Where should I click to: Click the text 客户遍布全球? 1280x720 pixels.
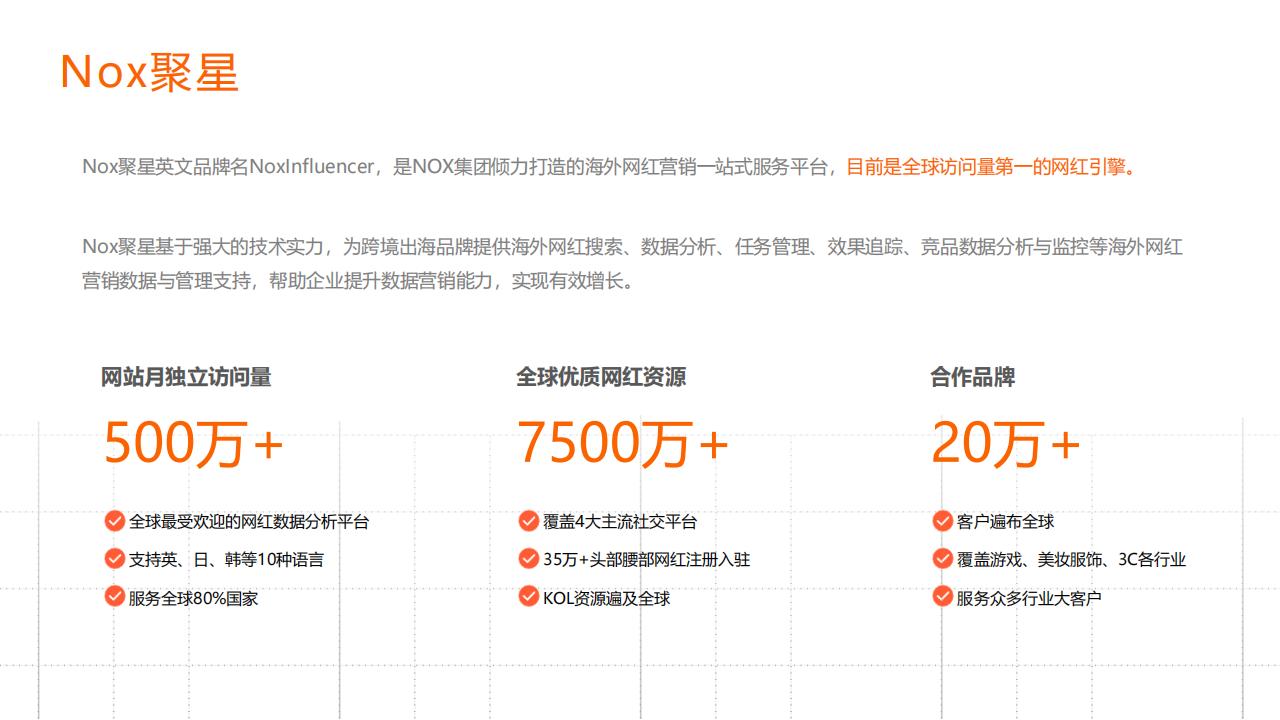point(1005,521)
